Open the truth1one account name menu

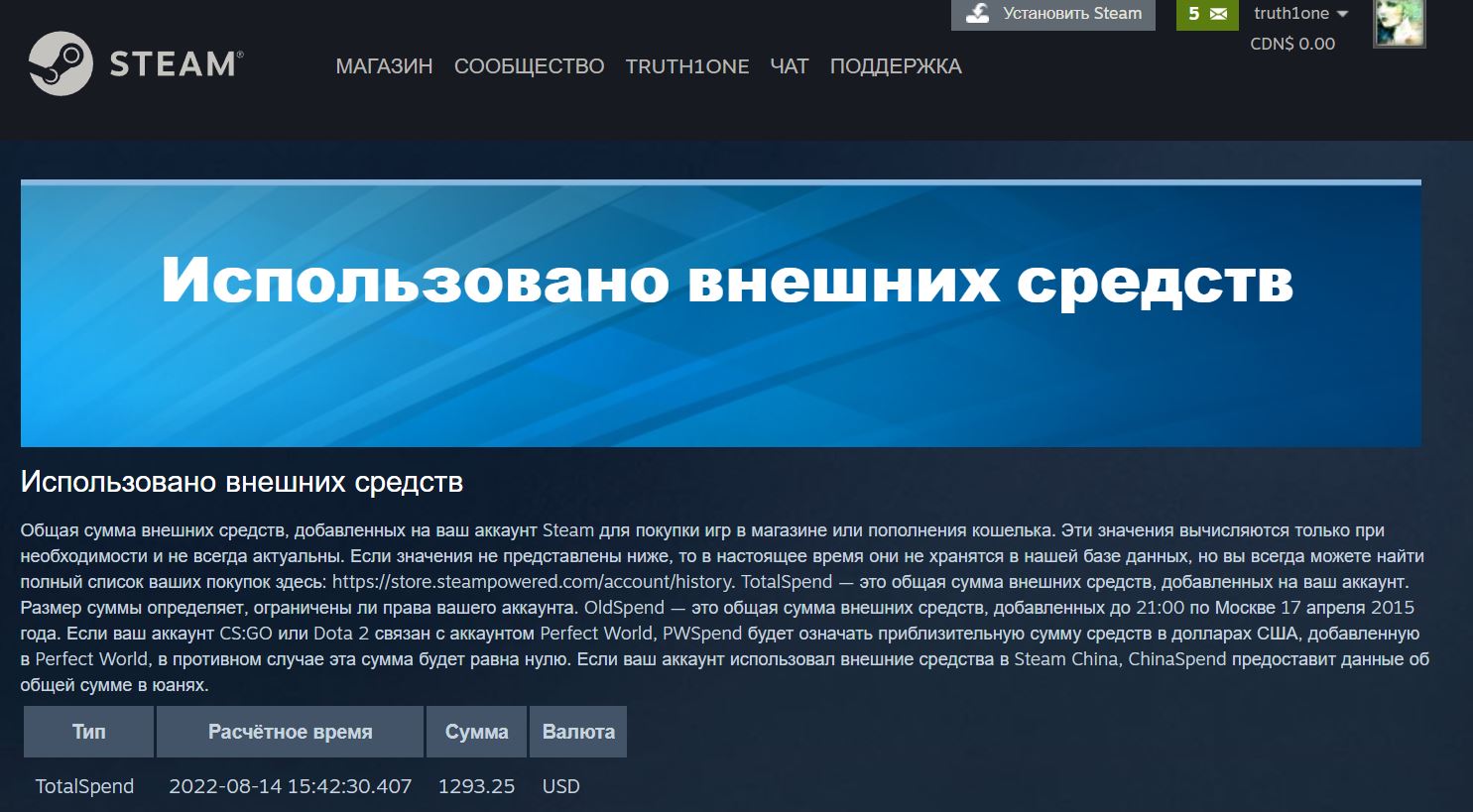pyautogui.click(x=1290, y=14)
